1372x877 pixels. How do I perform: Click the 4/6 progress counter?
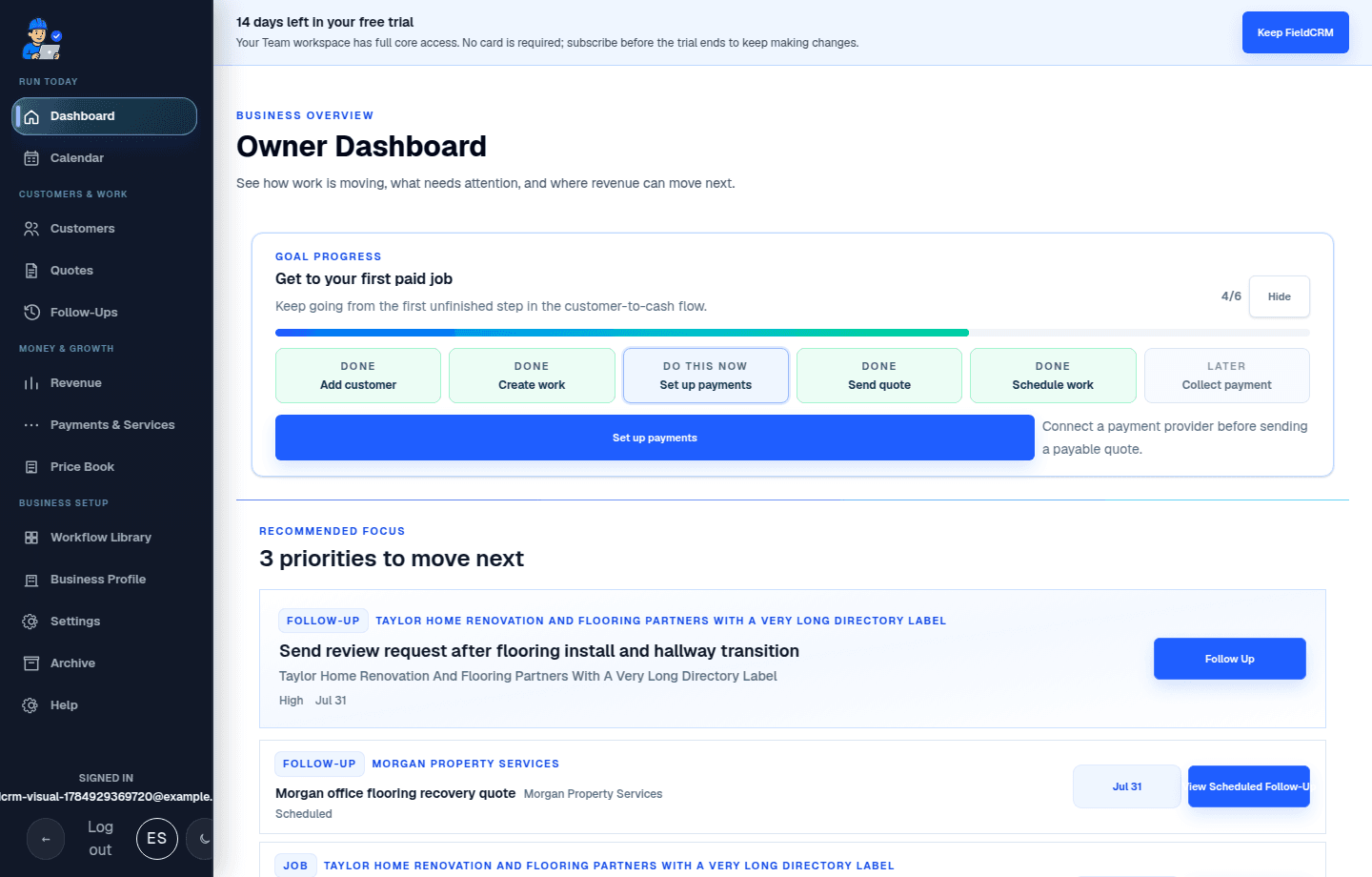(1231, 296)
